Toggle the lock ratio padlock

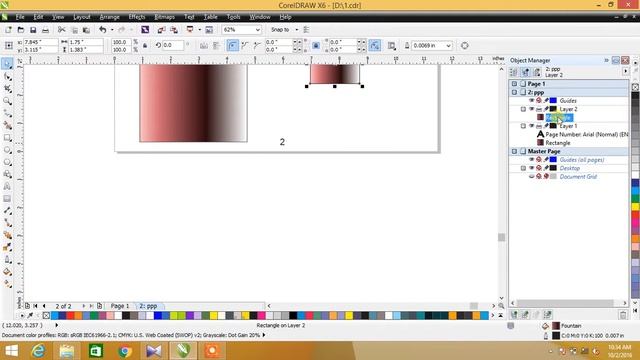(145, 46)
